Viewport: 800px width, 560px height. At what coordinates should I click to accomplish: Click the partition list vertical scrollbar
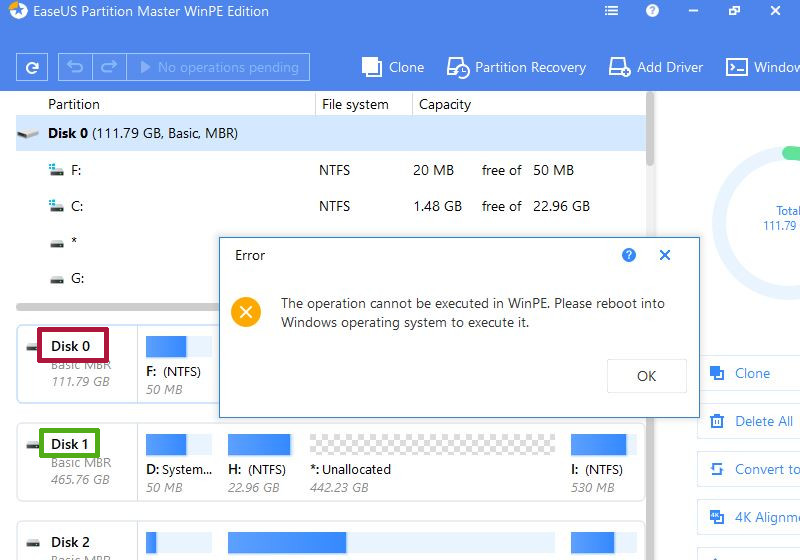click(x=650, y=130)
